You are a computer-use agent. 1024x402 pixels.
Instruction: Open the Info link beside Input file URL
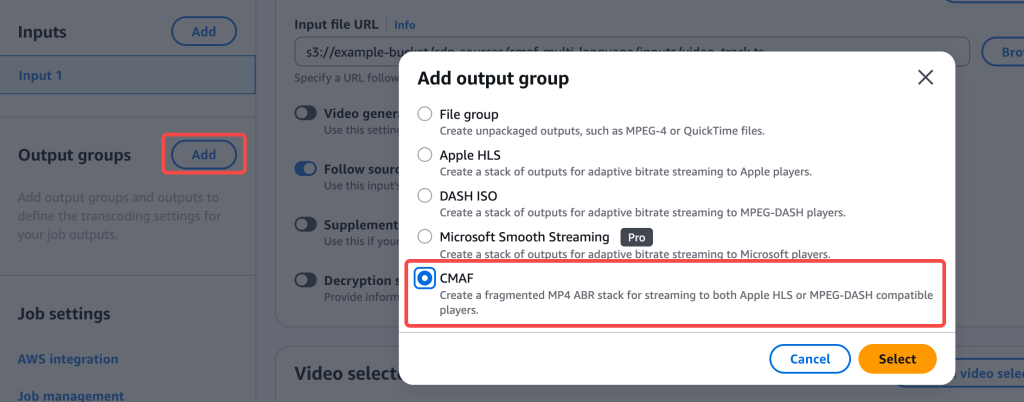[405, 25]
